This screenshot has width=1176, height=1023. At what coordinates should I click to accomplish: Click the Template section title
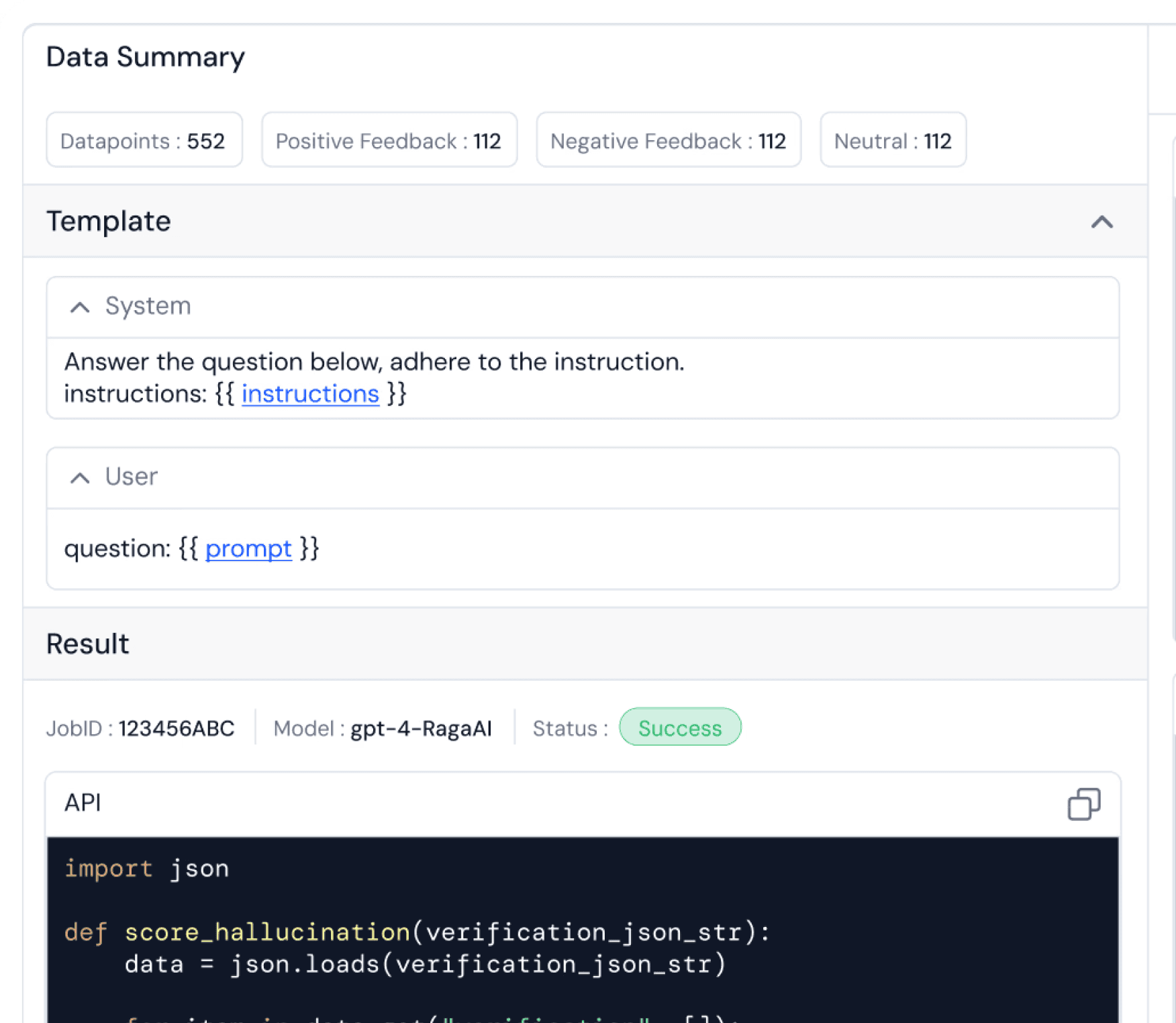point(109,222)
